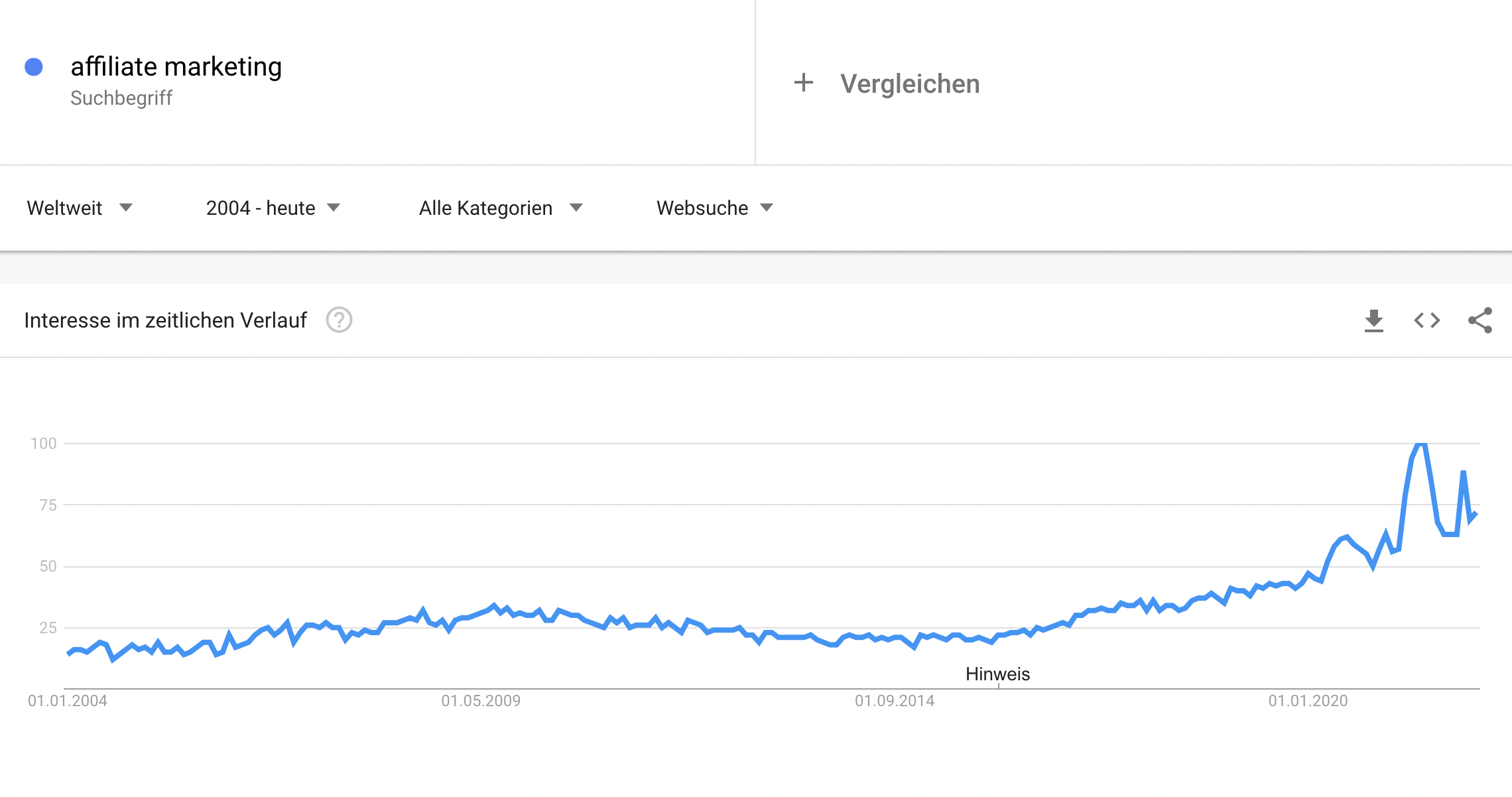Edit the affiliate marketing search term

click(176, 67)
